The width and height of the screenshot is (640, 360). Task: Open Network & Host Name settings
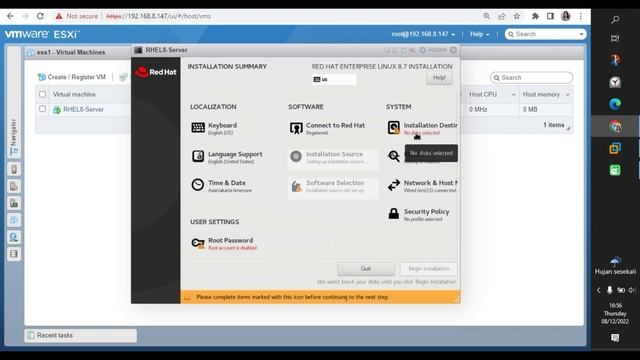(x=422, y=186)
